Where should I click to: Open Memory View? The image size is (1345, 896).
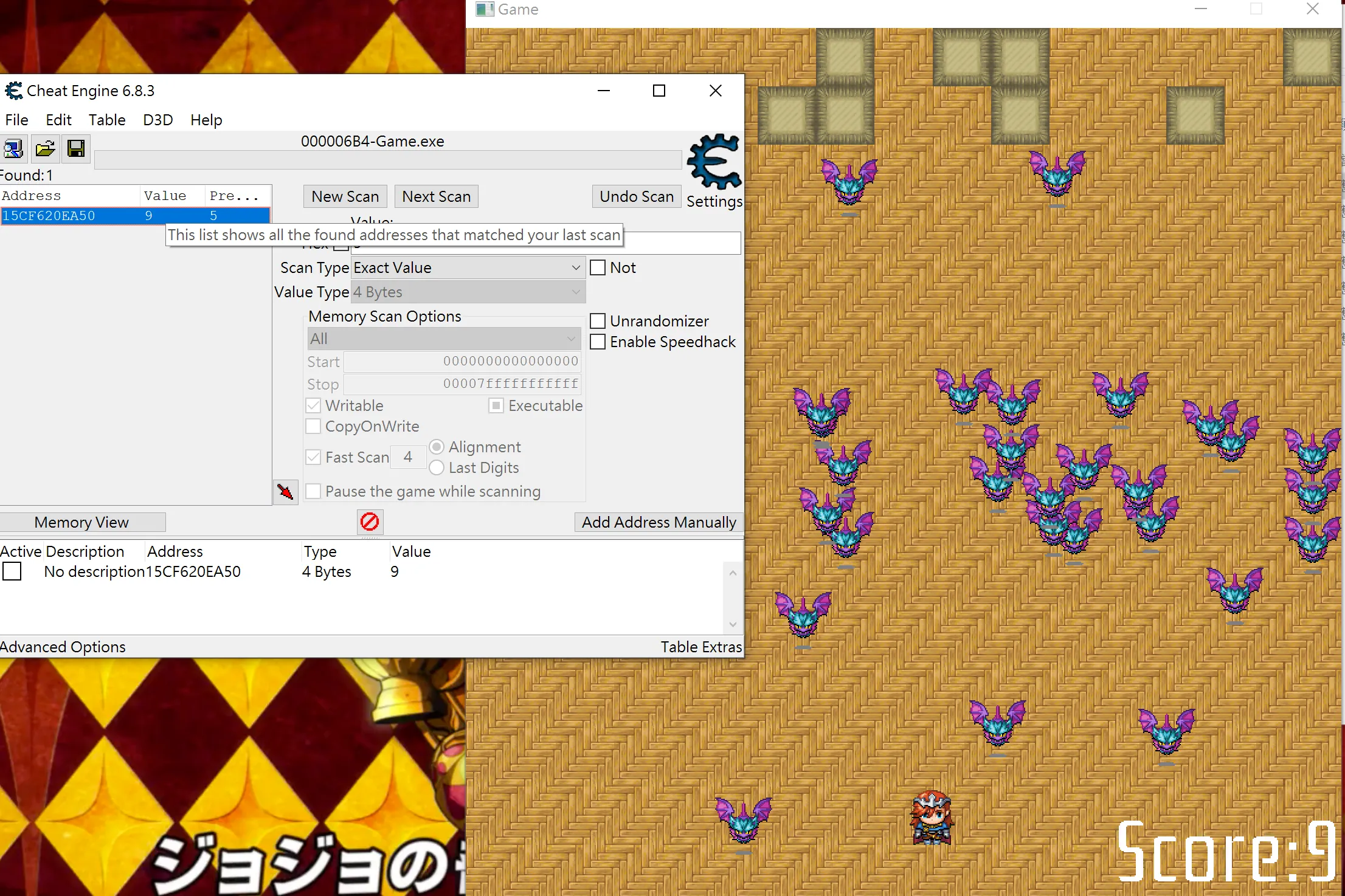pos(82,522)
